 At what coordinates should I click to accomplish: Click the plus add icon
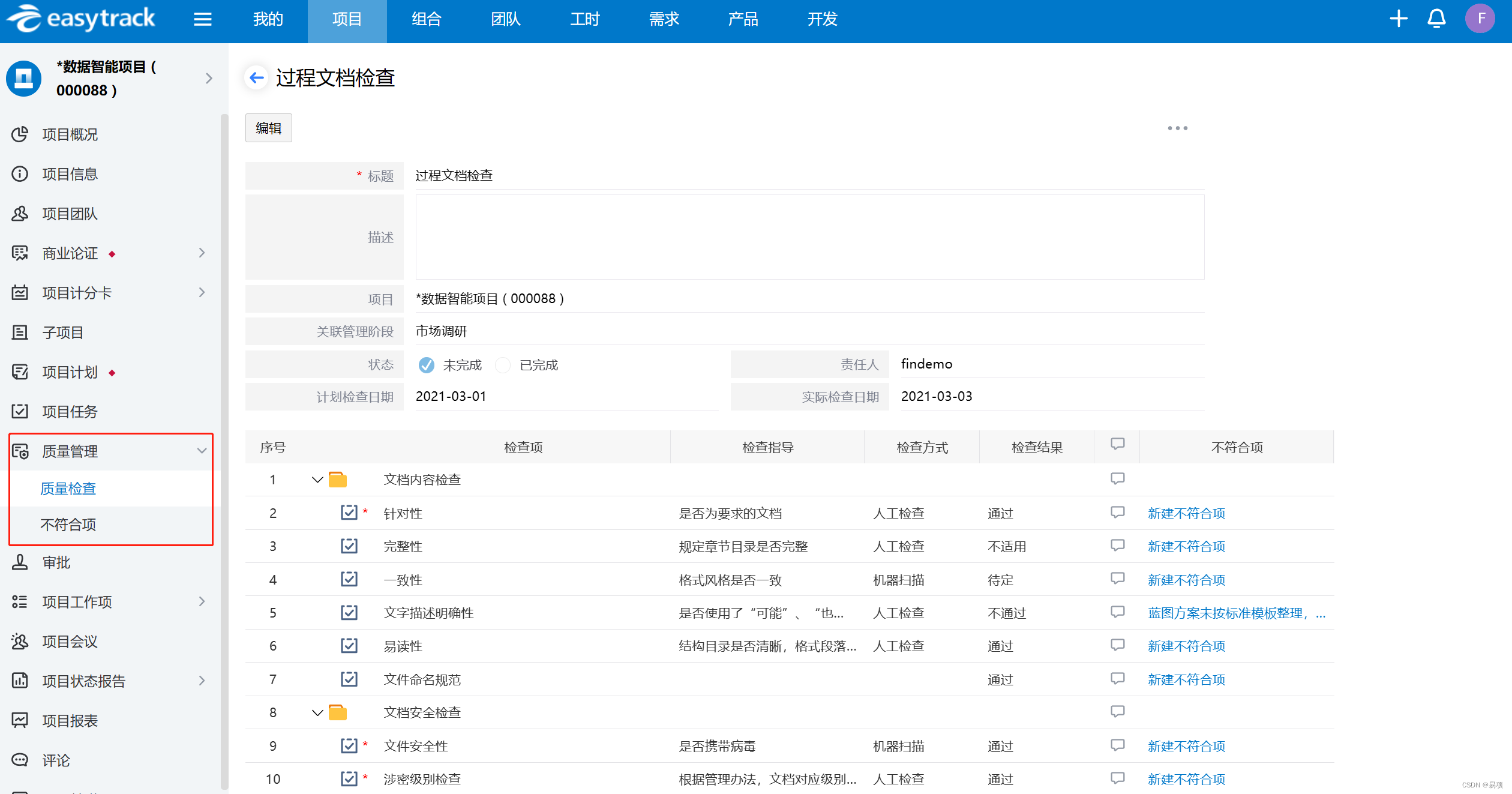click(x=1399, y=19)
